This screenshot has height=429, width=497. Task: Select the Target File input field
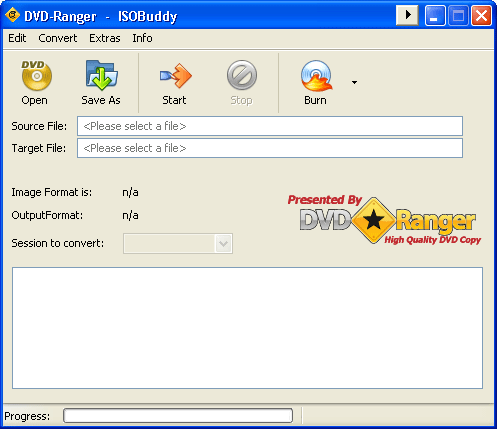tap(270, 148)
